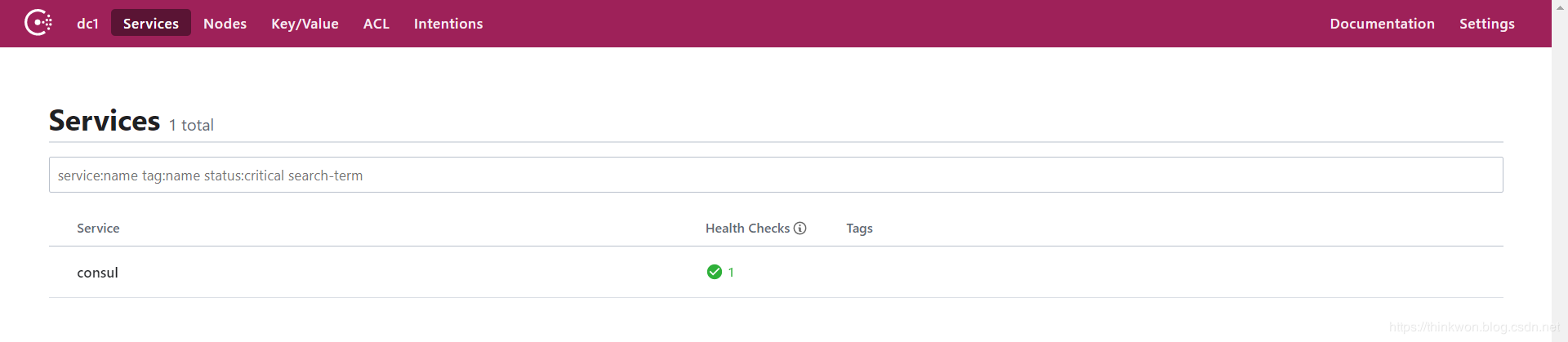Open the ACL tab
This screenshot has height=342, width=1568.
click(x=376, y=24)
